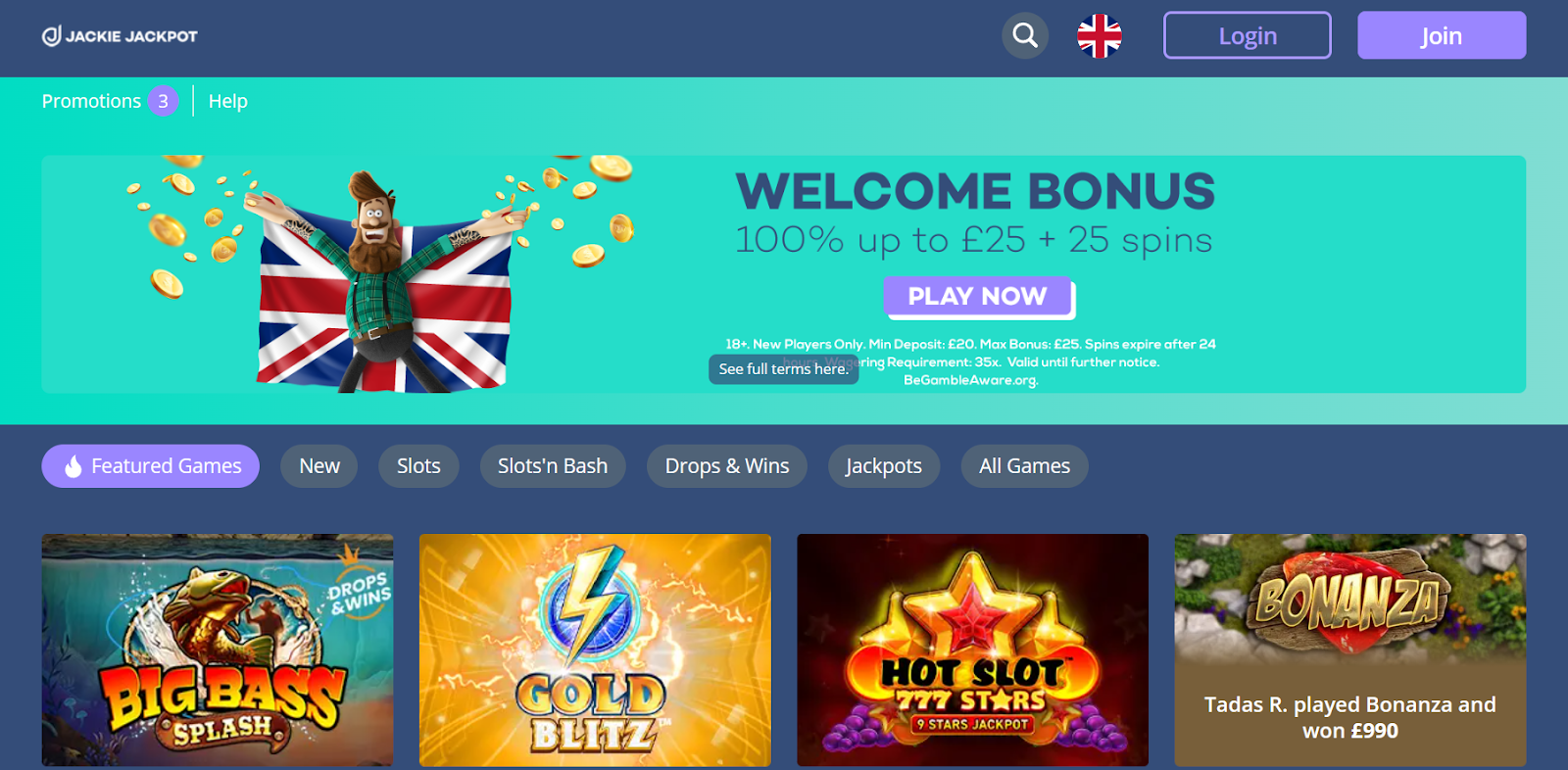Select the Slots'n Bash tab
1568x770 pixels.
click(x=553, y=466)
